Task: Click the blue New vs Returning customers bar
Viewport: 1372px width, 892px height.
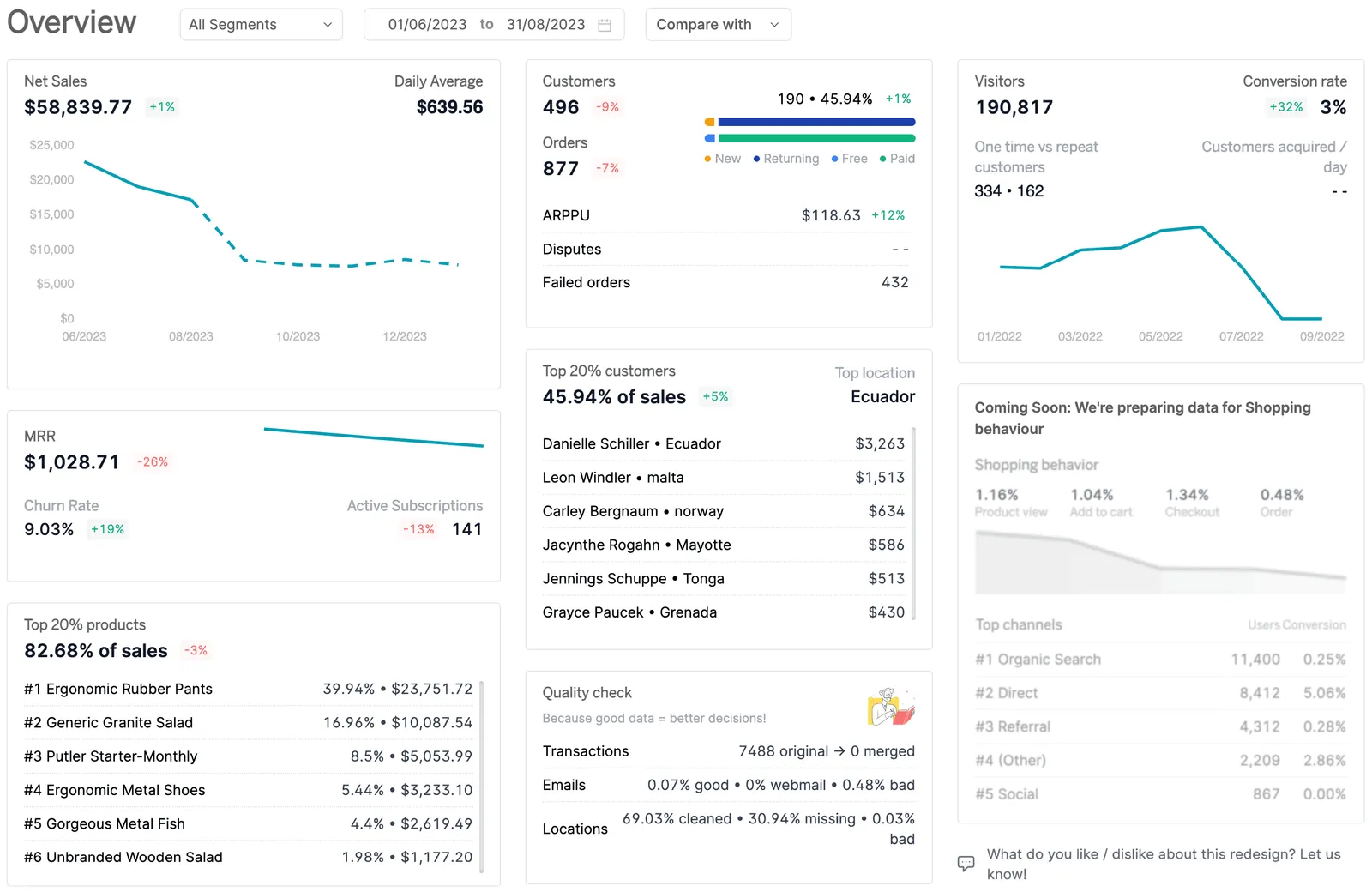Action: (x=816, y=122)
